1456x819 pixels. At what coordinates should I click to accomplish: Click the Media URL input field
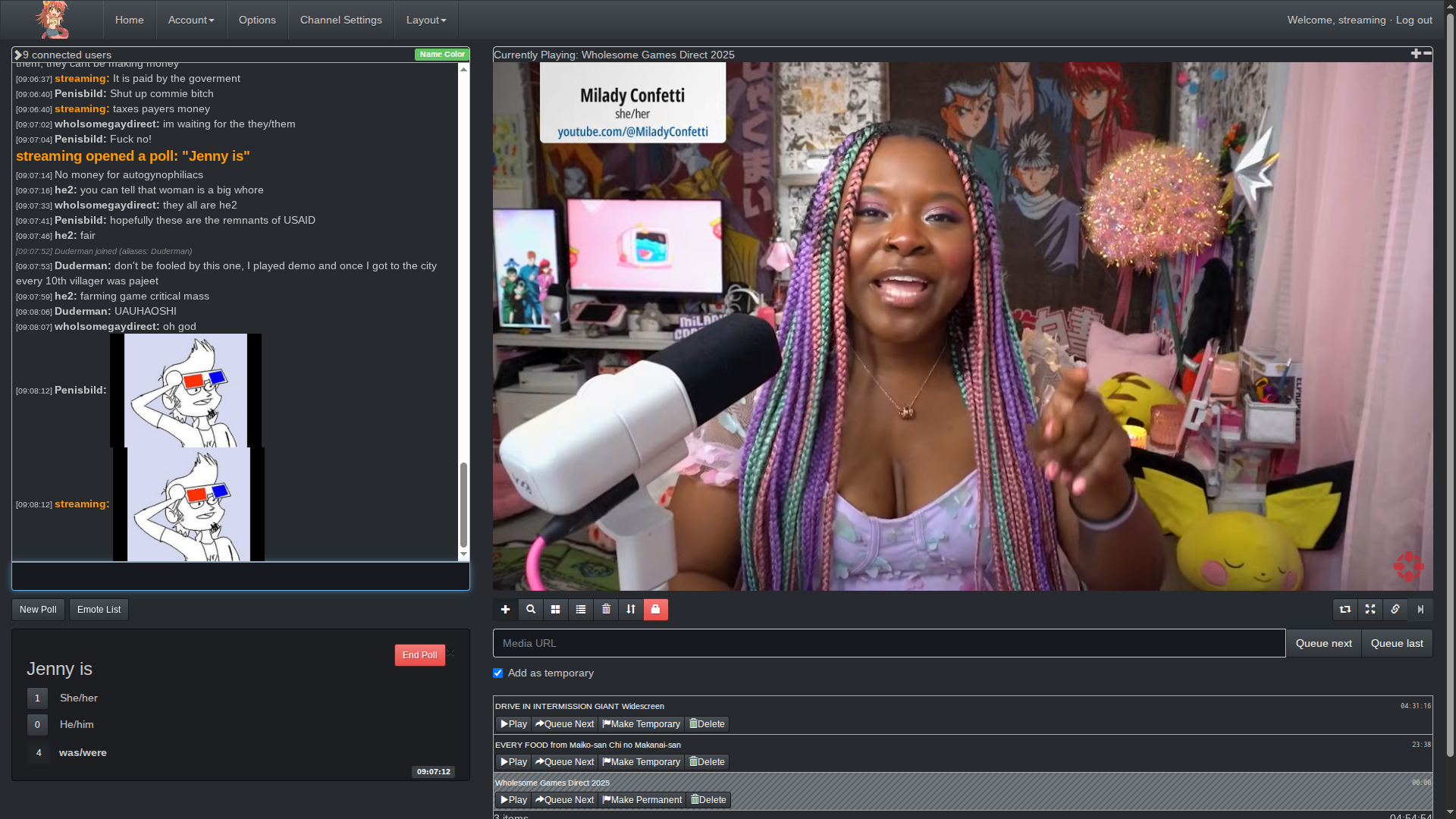(889, 643)
